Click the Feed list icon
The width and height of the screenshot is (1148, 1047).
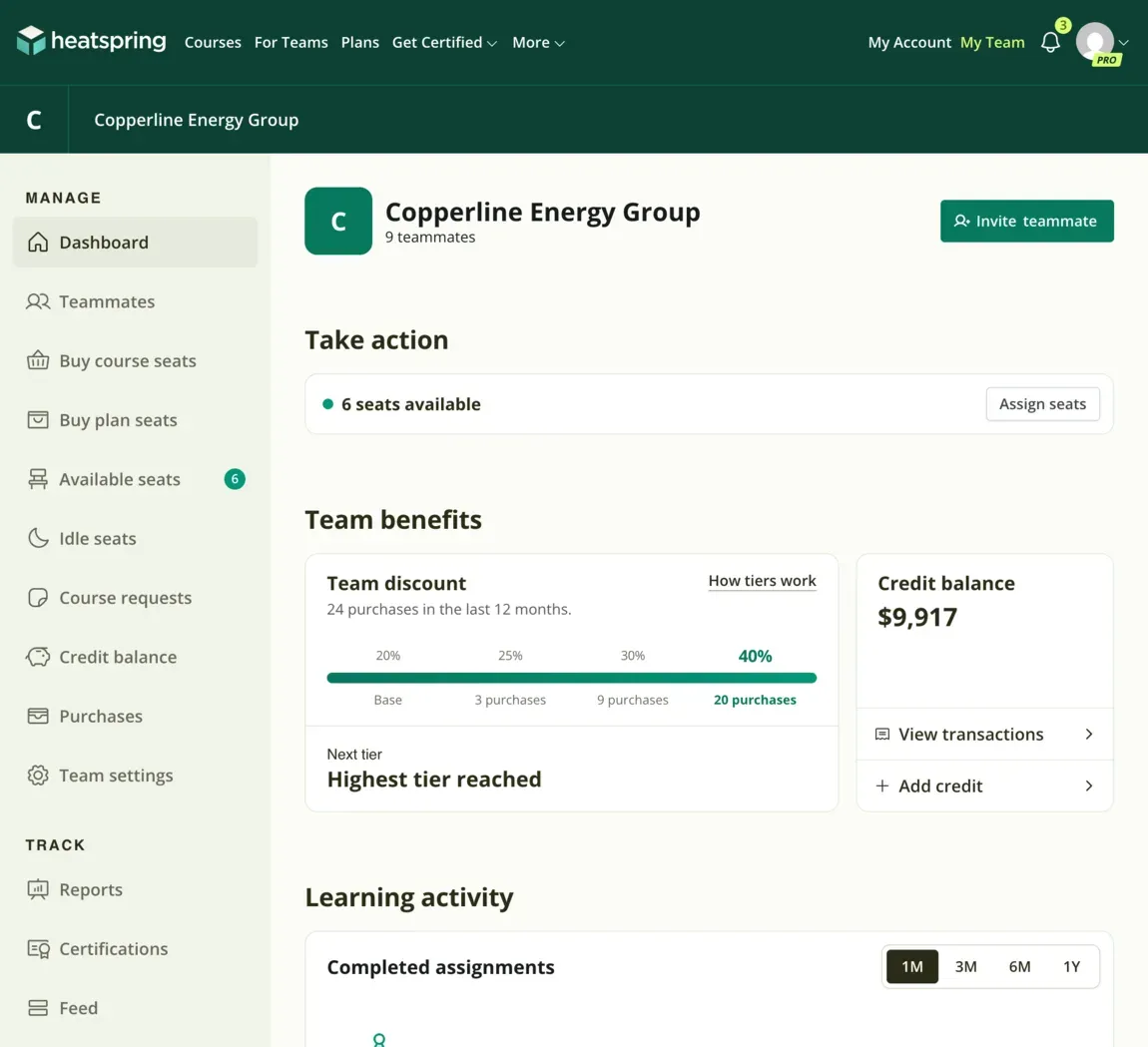pos(38,1008)
